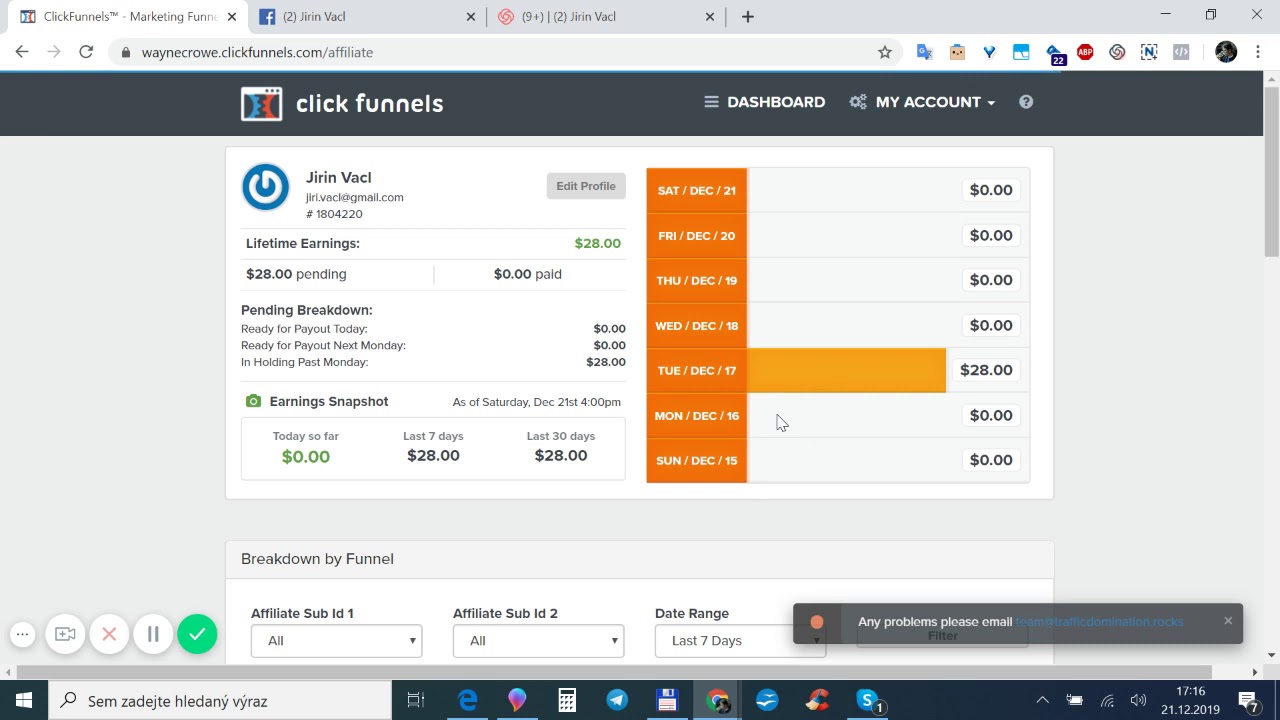Click the 'Breakdown by Funnel' heading

317,559
